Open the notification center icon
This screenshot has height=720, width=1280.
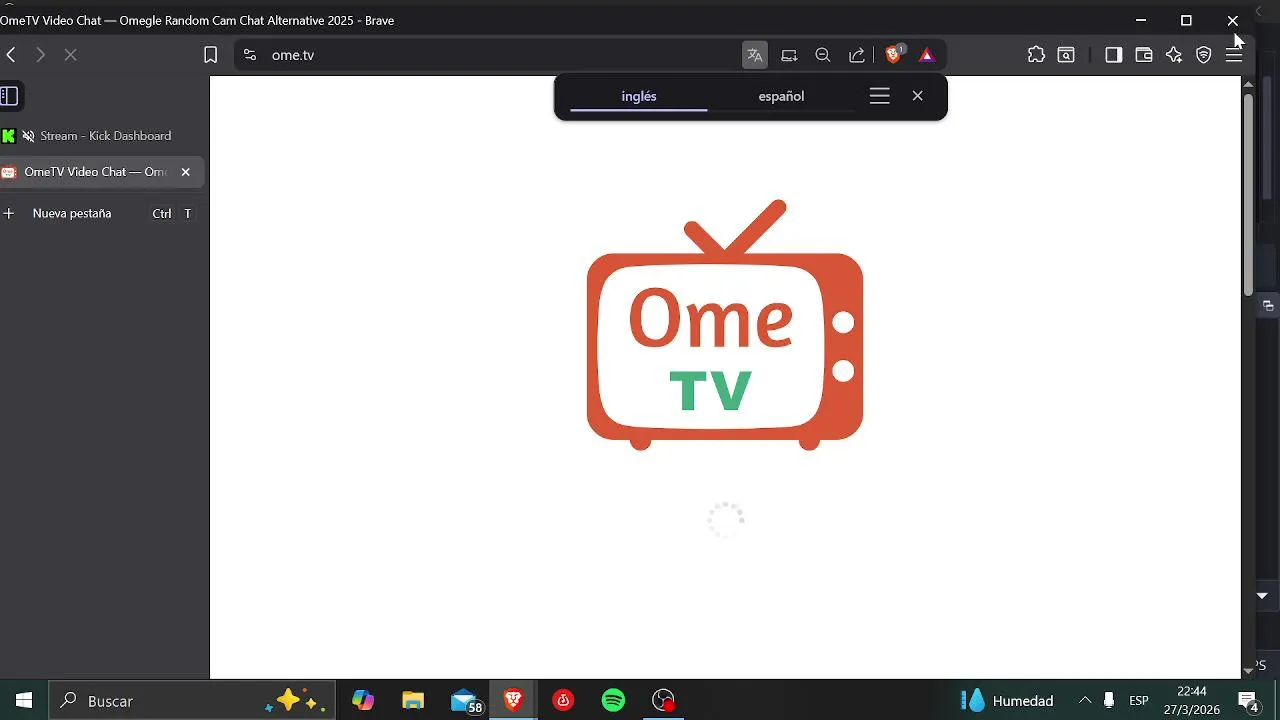(1248, 700)
